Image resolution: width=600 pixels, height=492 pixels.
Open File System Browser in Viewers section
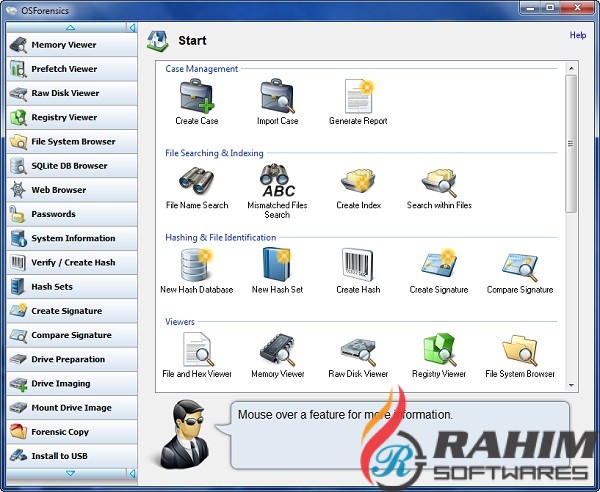pyautogui.click(x=520, y=355)
